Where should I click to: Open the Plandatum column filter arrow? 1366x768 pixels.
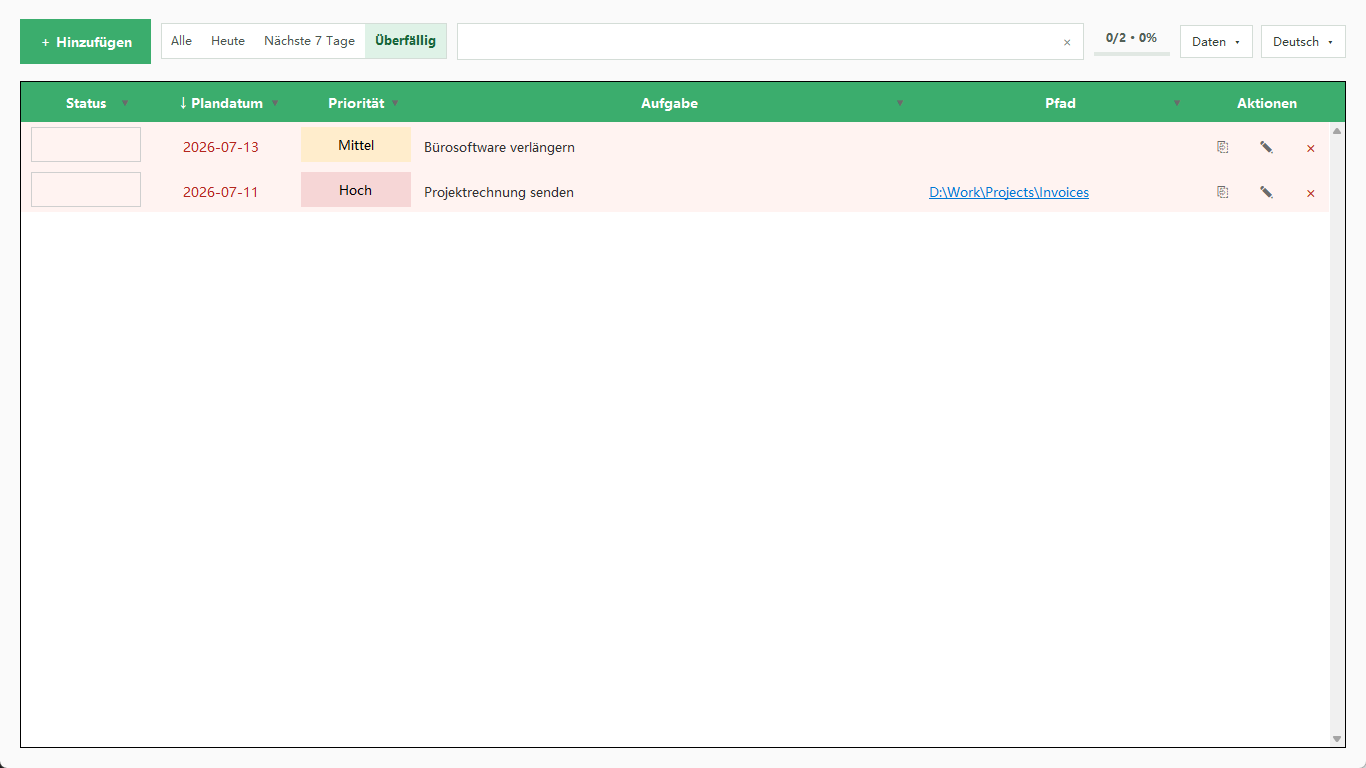tap(275, 103)
